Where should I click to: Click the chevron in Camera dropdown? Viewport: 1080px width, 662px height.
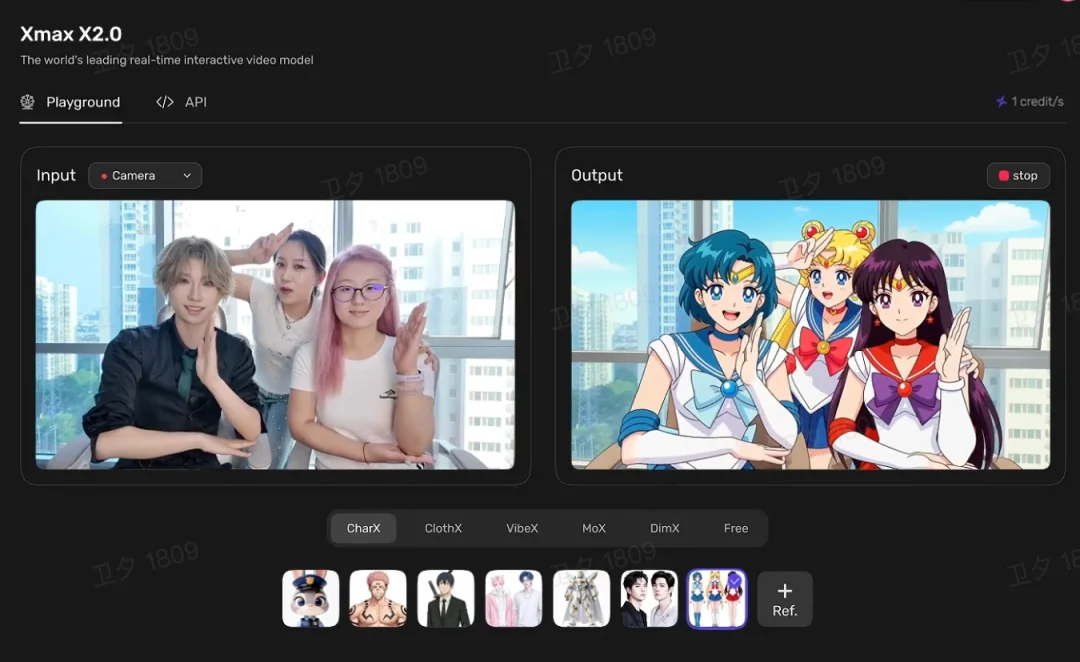coord(187,176)
